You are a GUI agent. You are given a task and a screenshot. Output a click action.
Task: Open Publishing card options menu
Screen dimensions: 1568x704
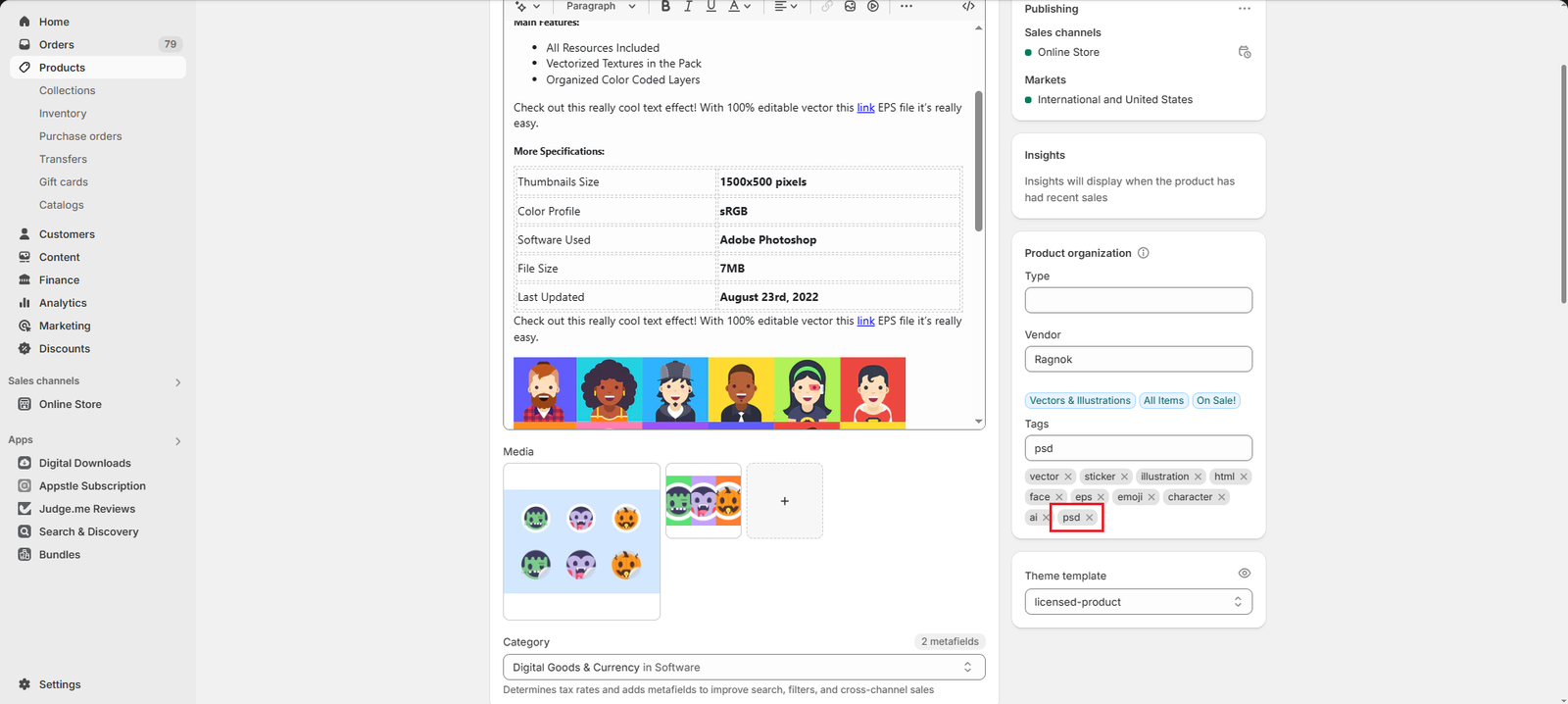tap(1245, 9)
